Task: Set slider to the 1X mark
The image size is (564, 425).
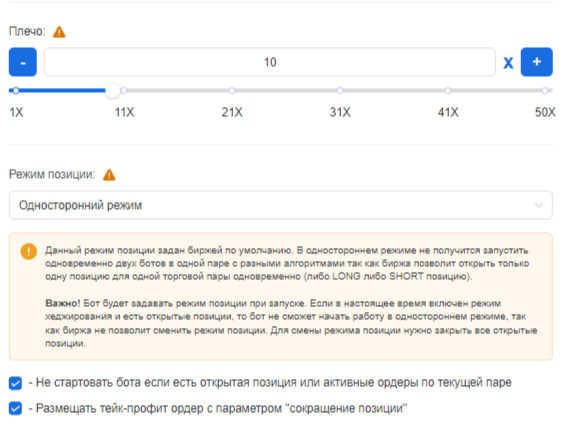Action: 16,91
